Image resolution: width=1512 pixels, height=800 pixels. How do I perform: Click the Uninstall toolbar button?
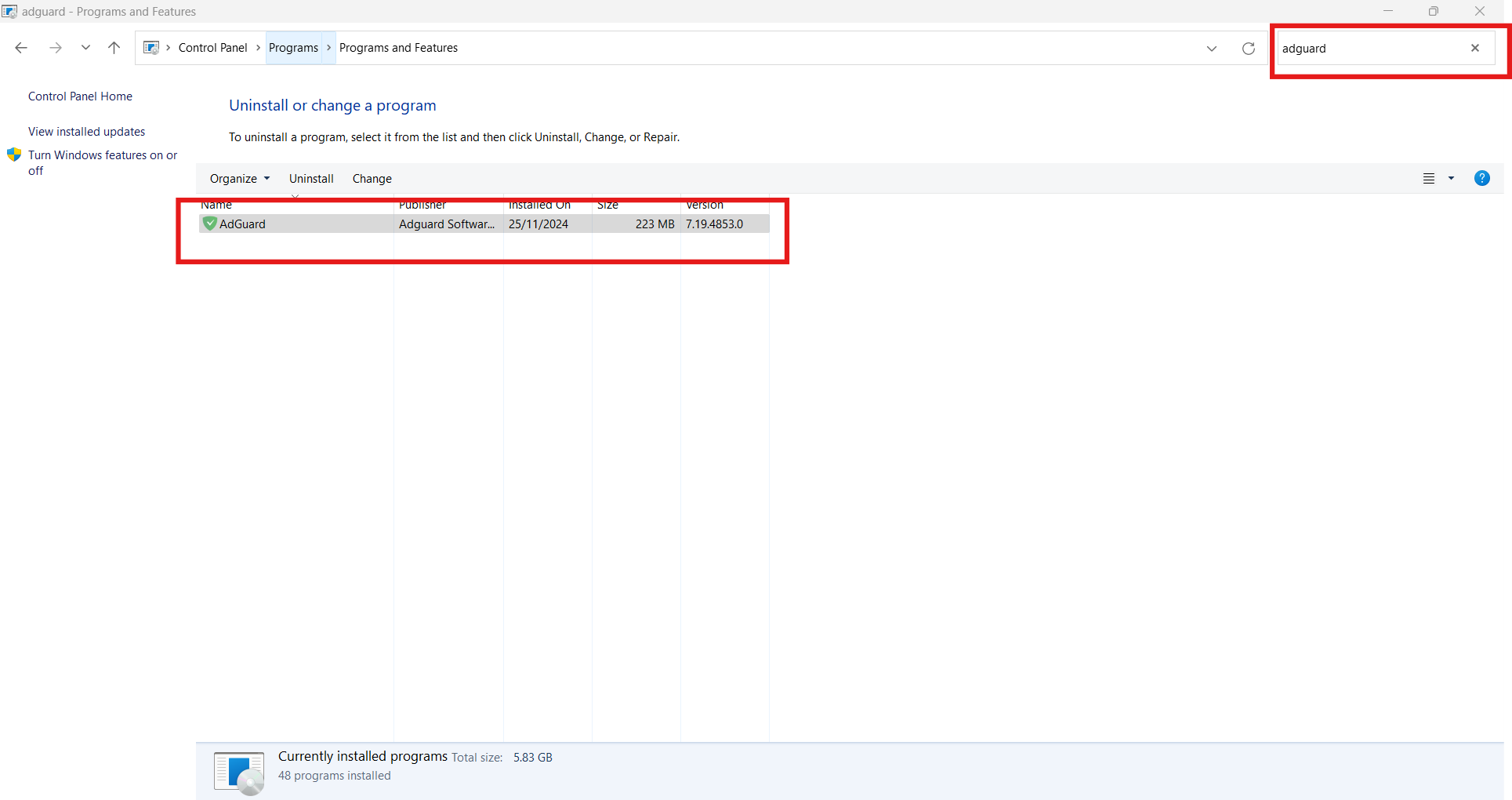pos(311,179)
